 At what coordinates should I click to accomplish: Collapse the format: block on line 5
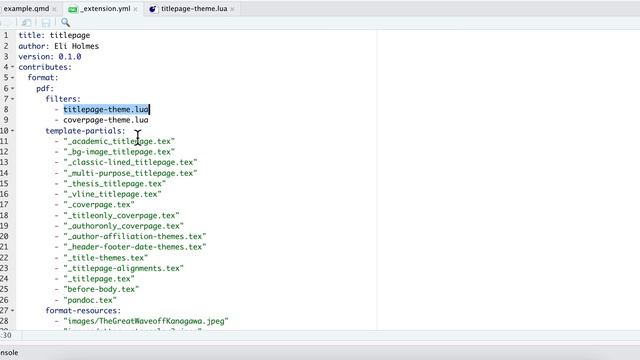pyautogui.click(x=13, y=78)
